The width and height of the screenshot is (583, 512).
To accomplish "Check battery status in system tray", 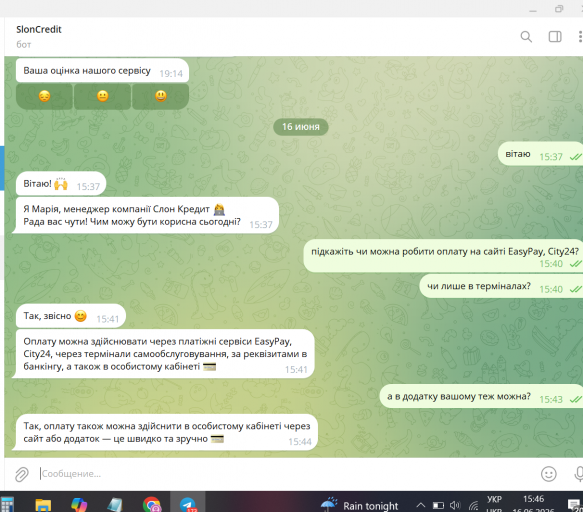I will pyautogui.click(x=438, y=505).
